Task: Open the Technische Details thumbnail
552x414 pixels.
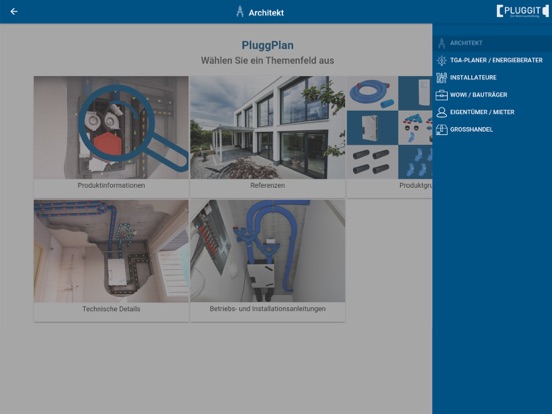Action: pos(111,251)
